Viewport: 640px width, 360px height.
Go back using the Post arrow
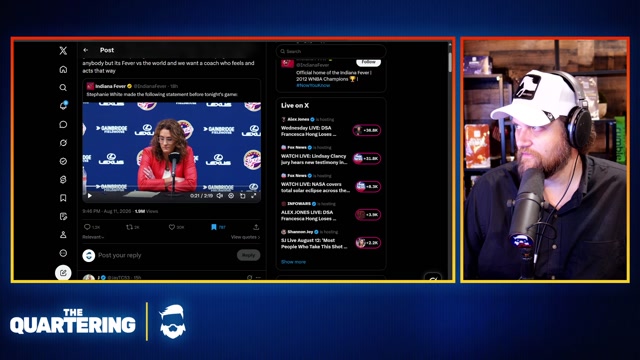point(86,50)
